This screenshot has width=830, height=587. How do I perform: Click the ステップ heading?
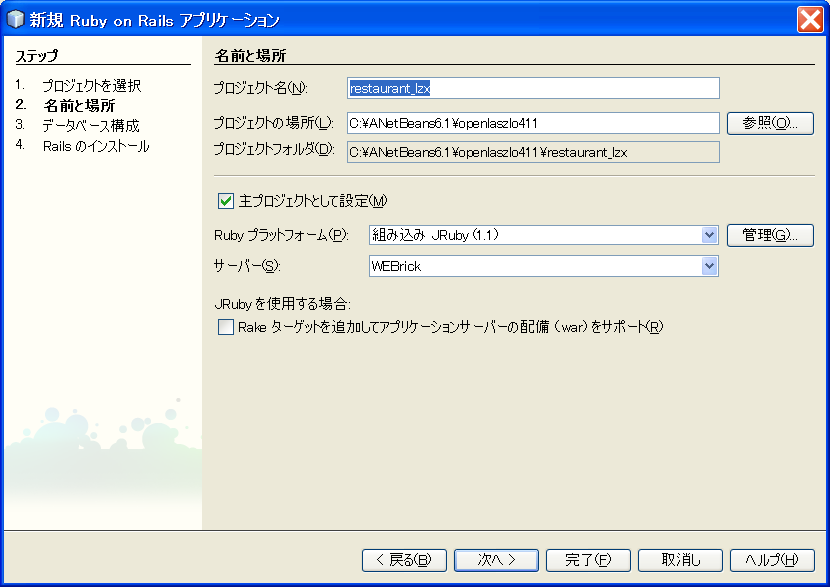[37, 56]
